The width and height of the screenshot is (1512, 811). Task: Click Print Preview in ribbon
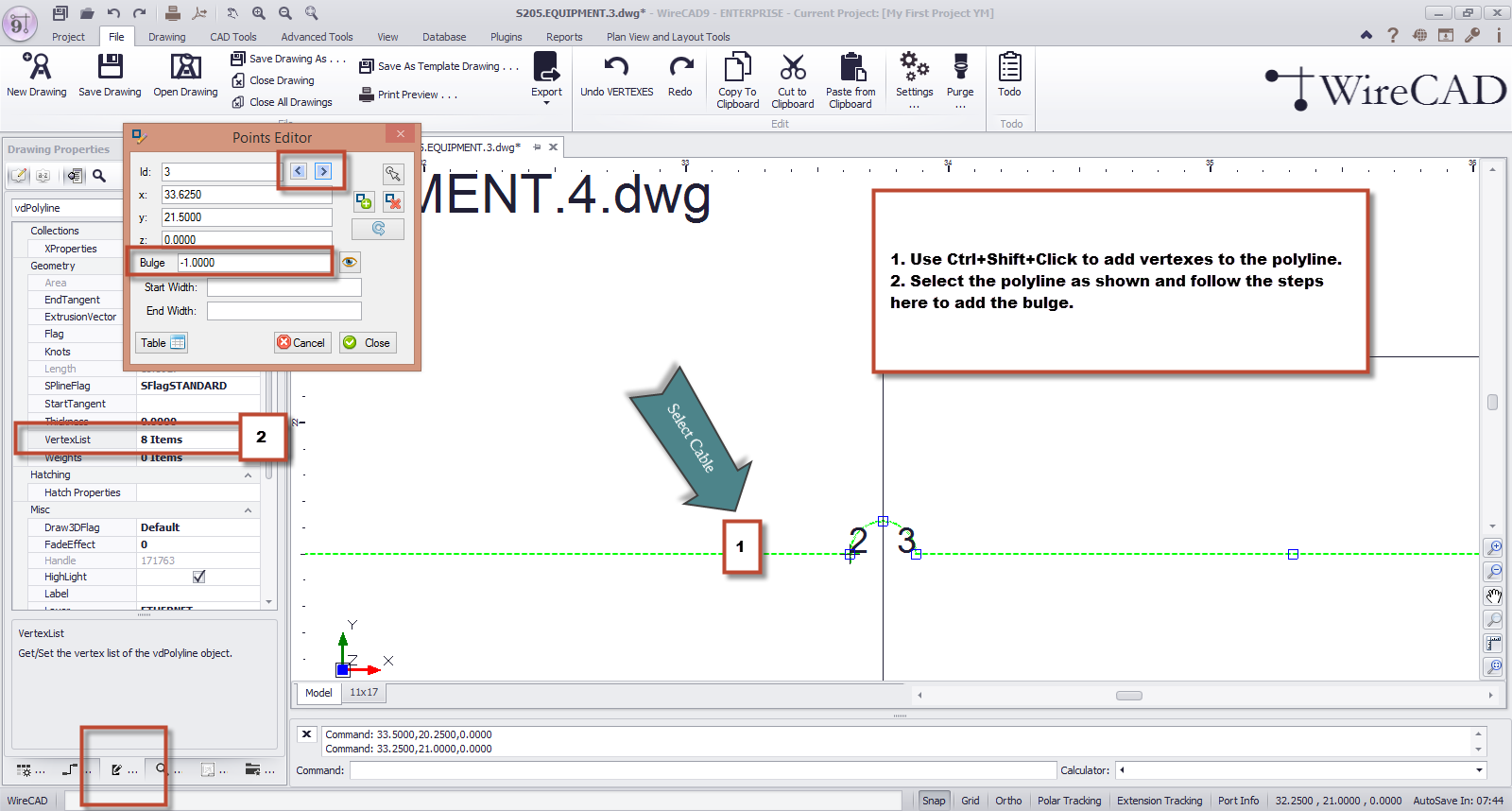(x=408, y=95)
